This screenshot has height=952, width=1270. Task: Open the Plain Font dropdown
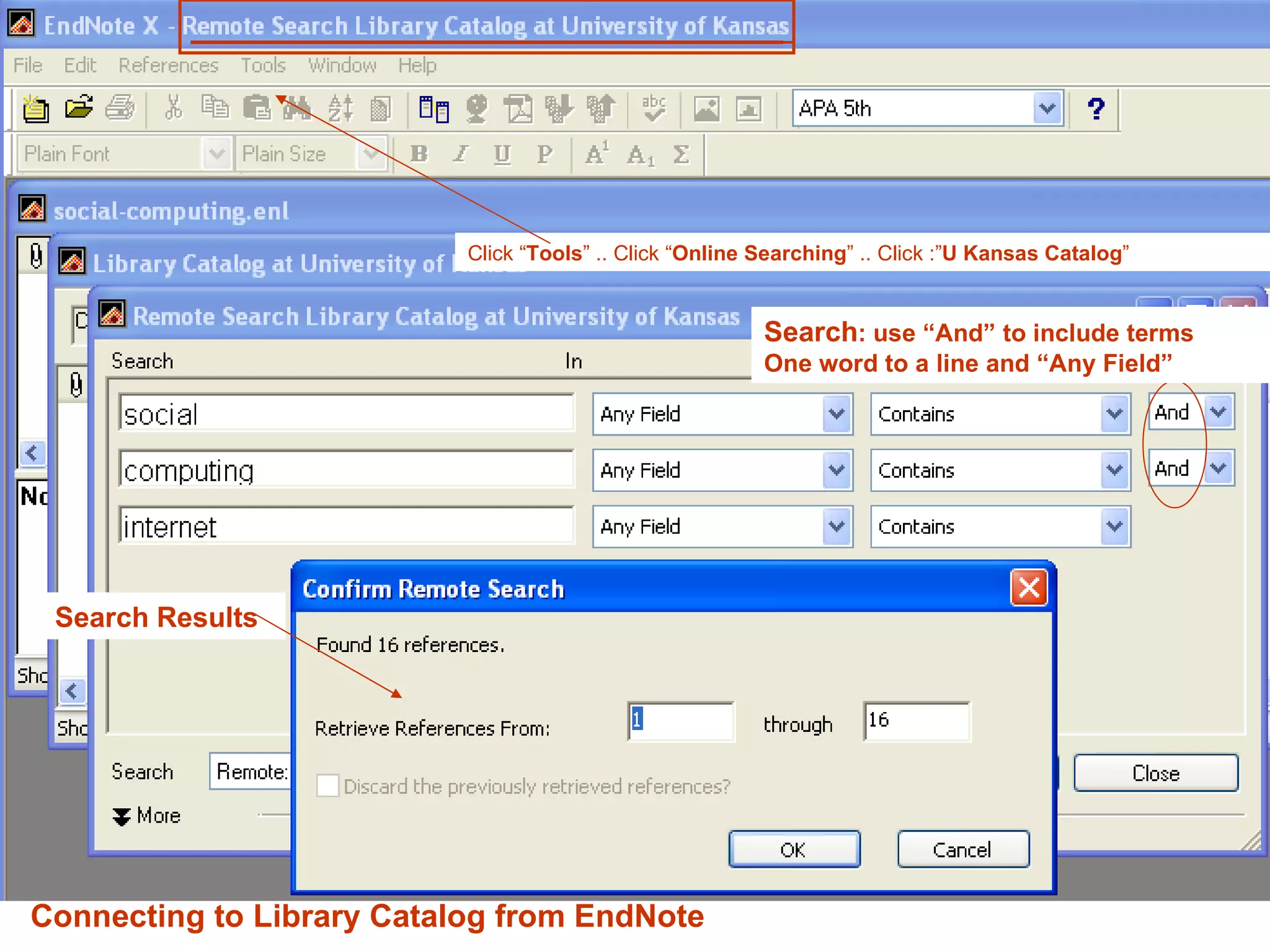click(x=216, y=153)
